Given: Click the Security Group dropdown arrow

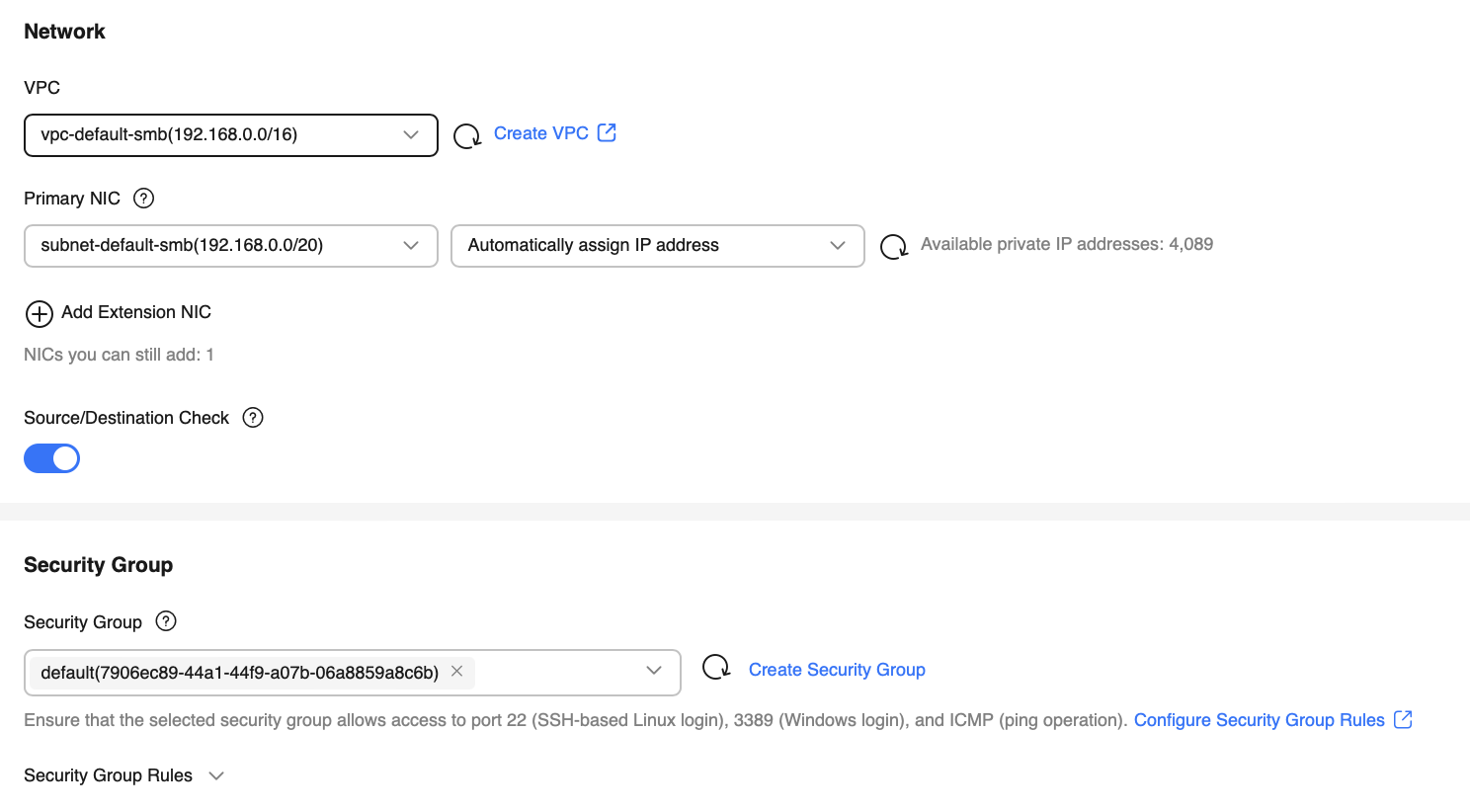Looking at the screenshot, I should (x=654, y=671).
